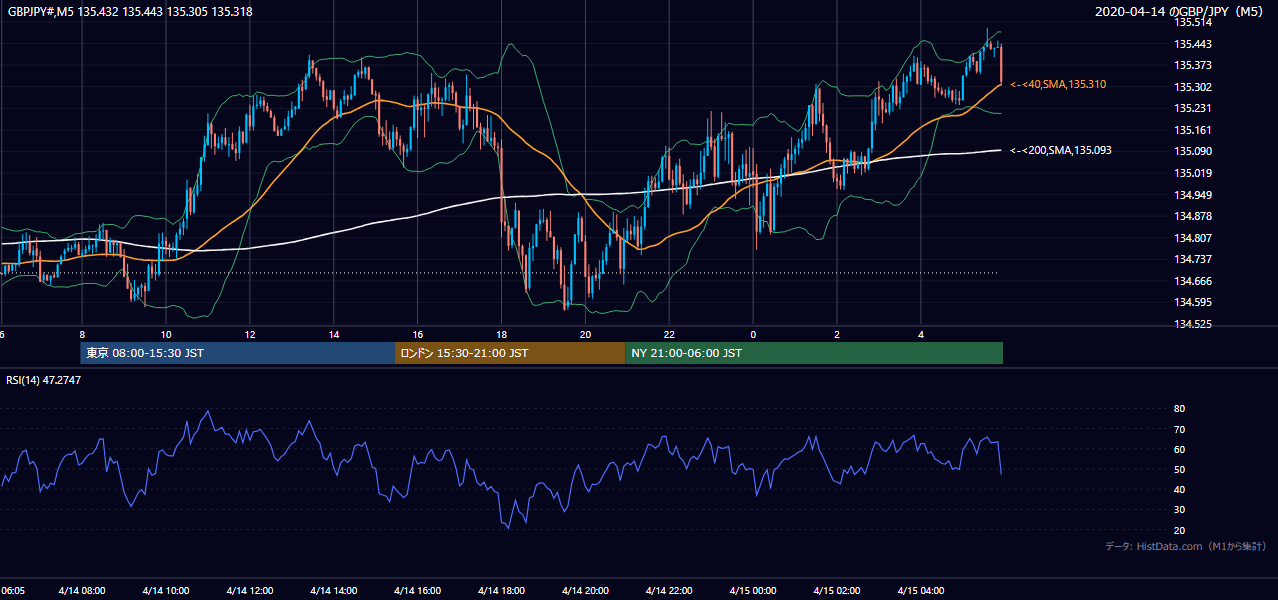
Task: Click the RSI 30 level label
Action: (1179, 510)
